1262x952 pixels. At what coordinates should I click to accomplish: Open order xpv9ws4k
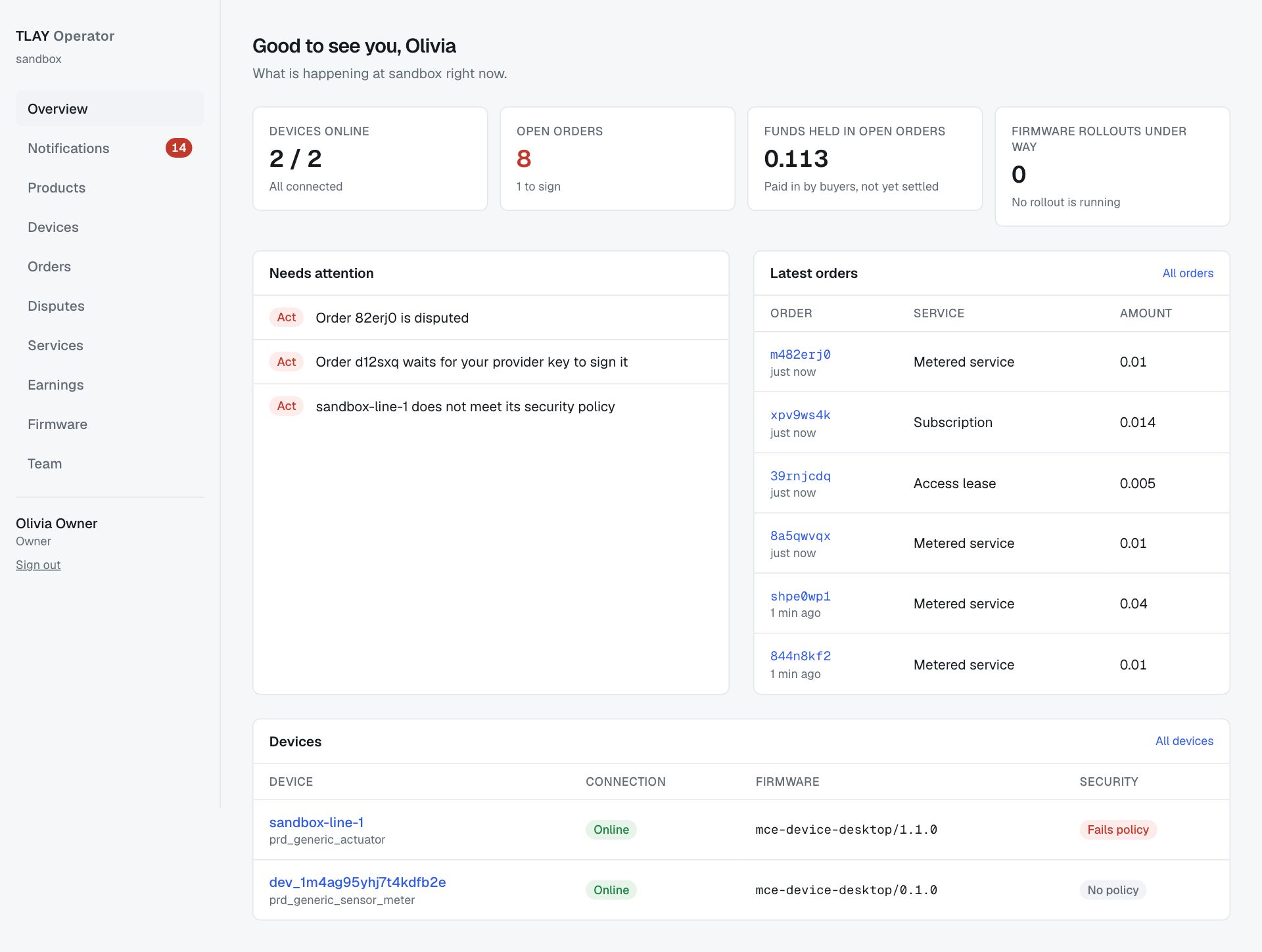pyautogui.click(x=800, y=415)
